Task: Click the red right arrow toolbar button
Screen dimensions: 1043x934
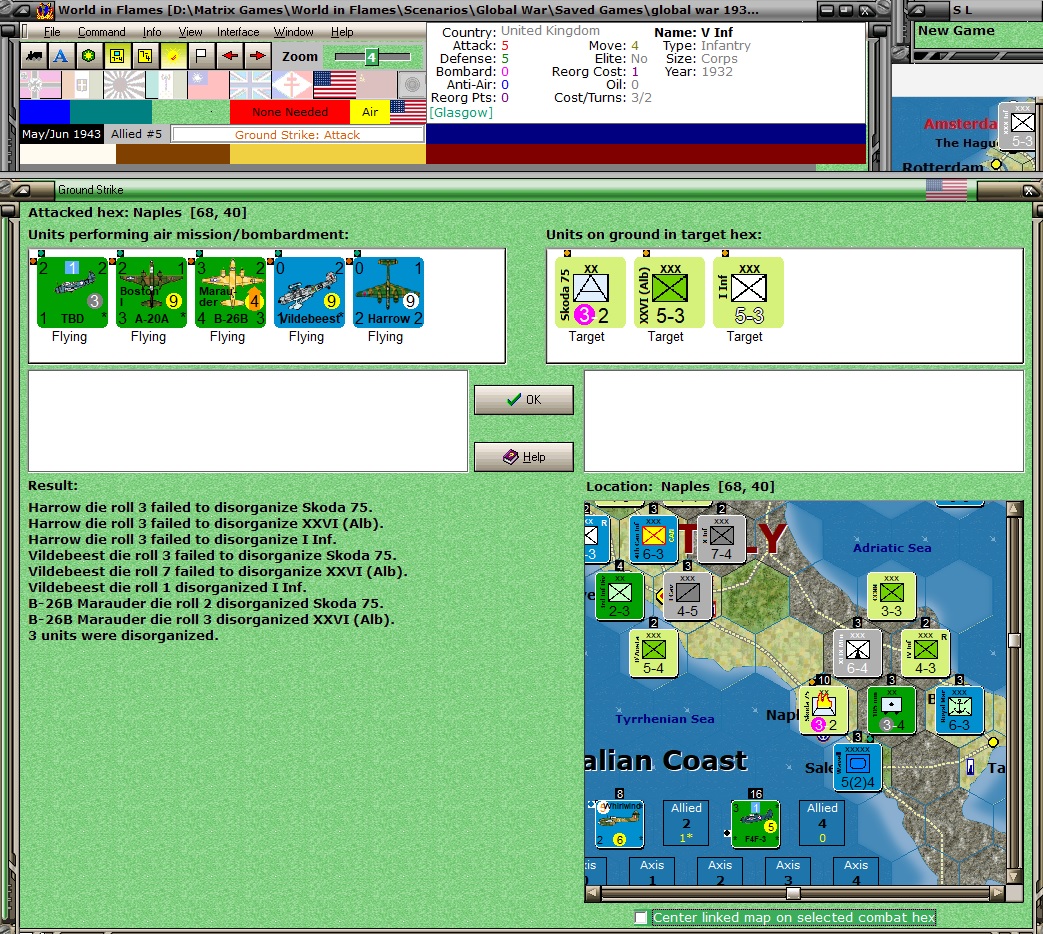Action: click(x=257, y=56)
